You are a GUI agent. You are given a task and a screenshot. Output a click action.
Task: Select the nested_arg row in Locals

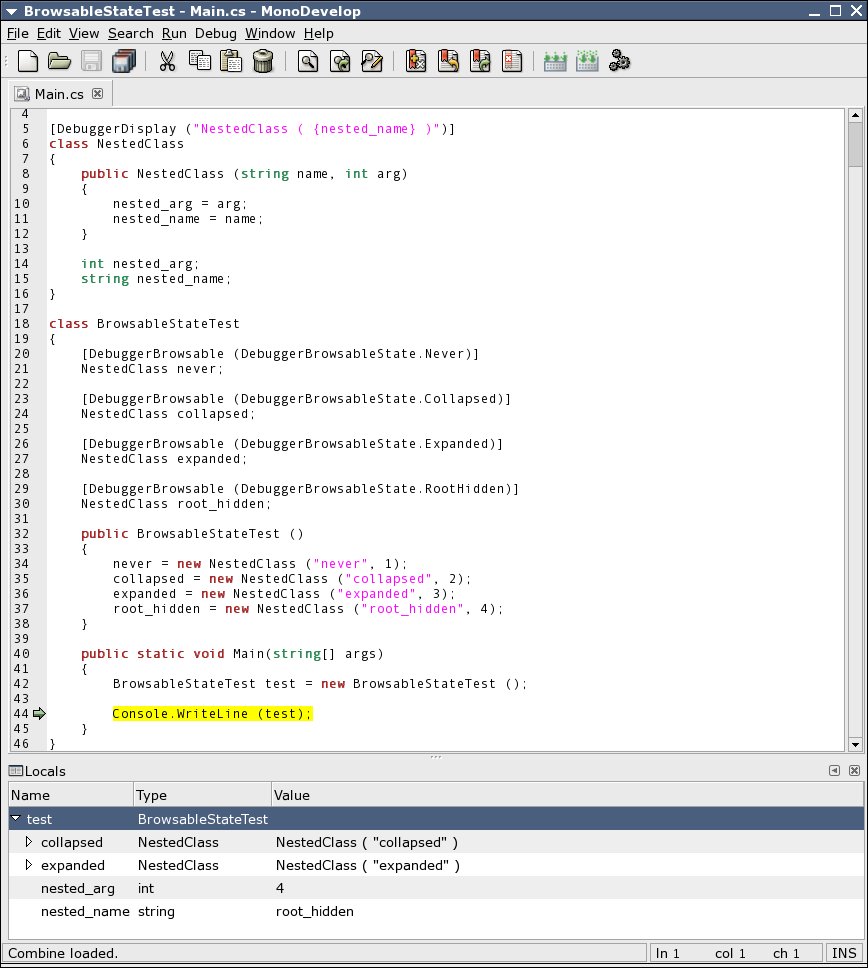point(436,888)
